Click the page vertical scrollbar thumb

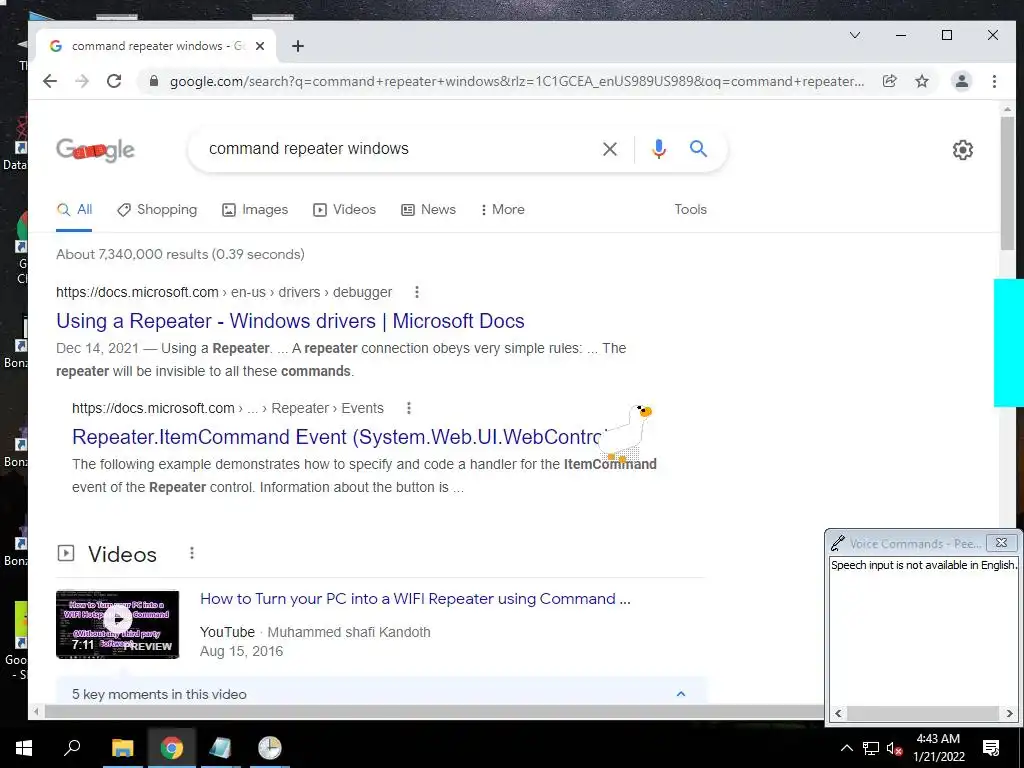1007,182
